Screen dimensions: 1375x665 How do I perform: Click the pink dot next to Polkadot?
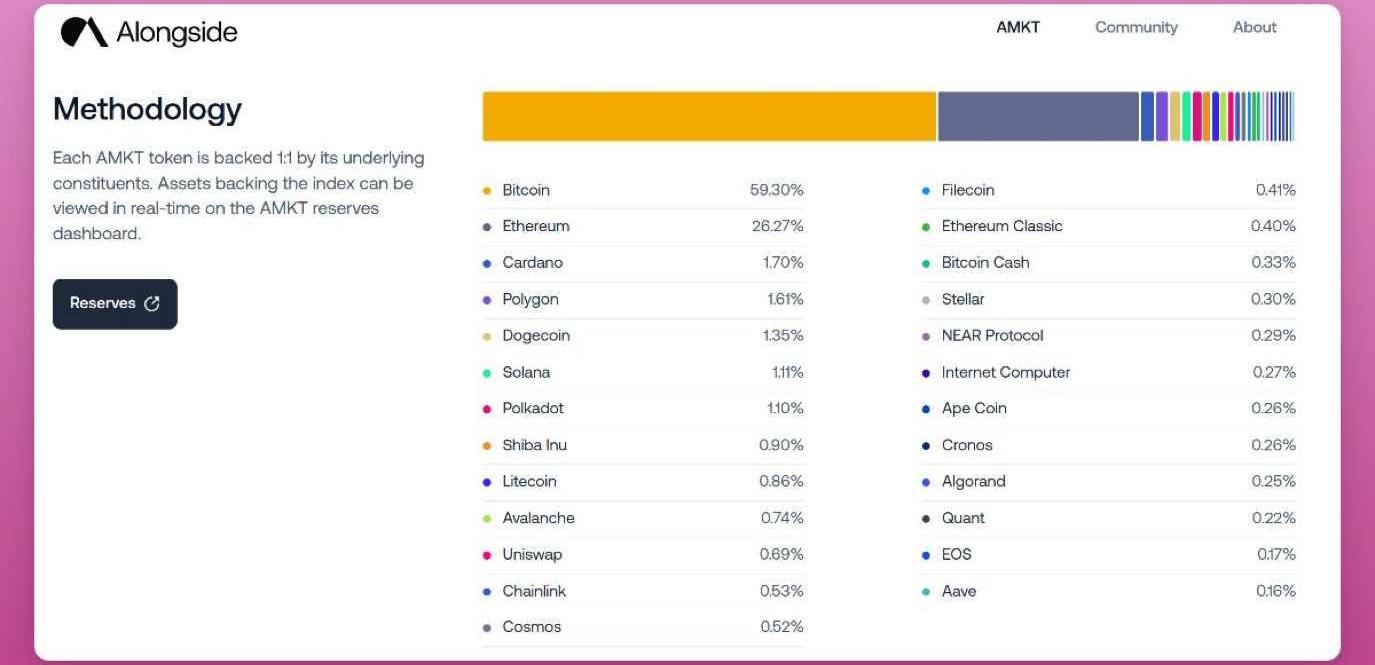(x=487, y=409)
